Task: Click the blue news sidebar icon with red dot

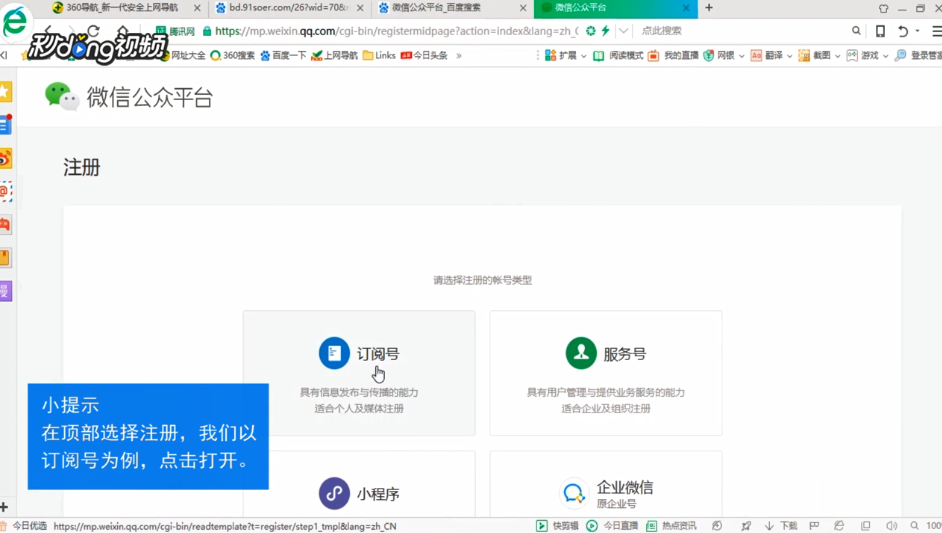Action: click(5, 124)
